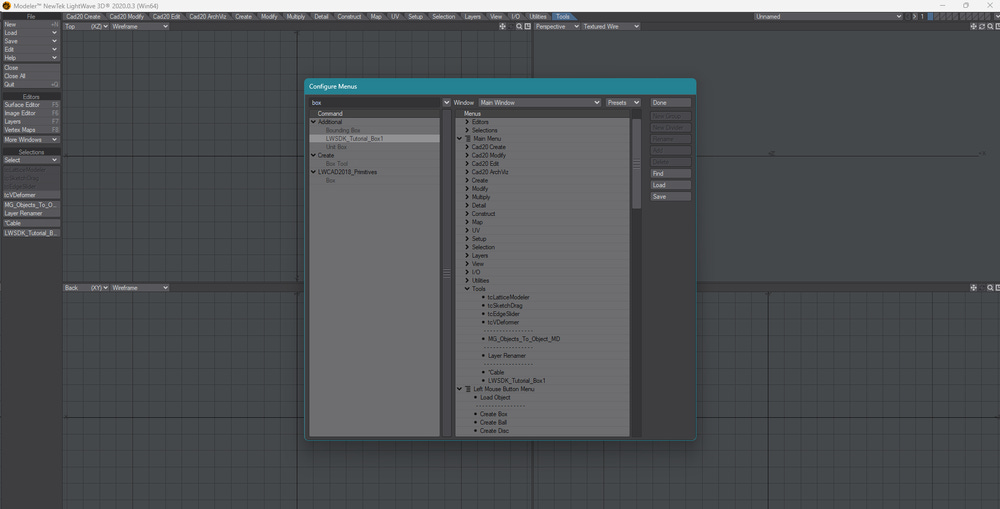Switch to the Layers tab
The width and height of the screenshot is (1000, 509).
click(x=473, y=17)
